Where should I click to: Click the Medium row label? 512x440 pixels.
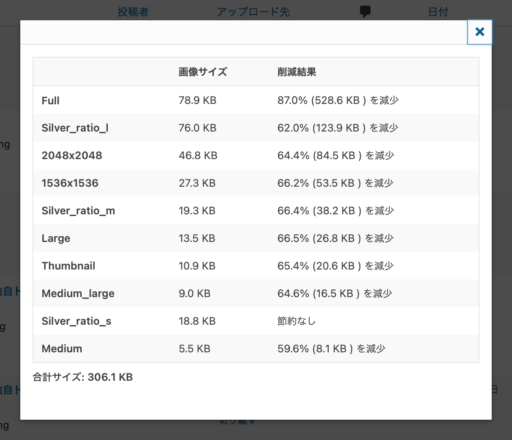[62, 349]
